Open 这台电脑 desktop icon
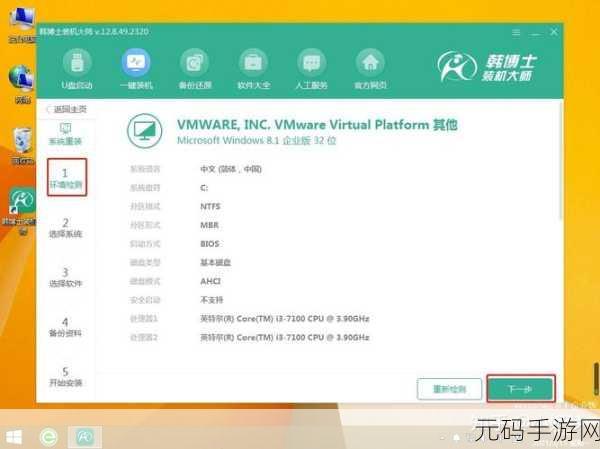The height and width of the screenshot is (449, 600). (22, 24)
